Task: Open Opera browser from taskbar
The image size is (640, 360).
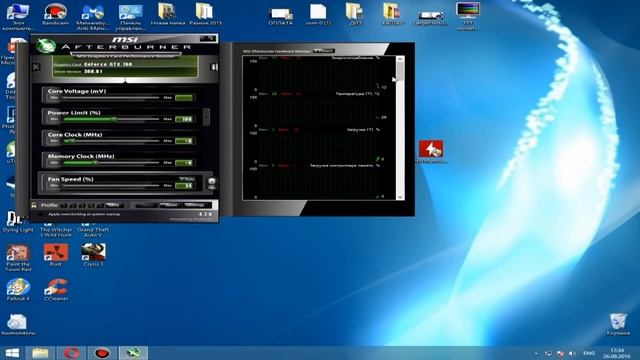Action: [71, 353]
